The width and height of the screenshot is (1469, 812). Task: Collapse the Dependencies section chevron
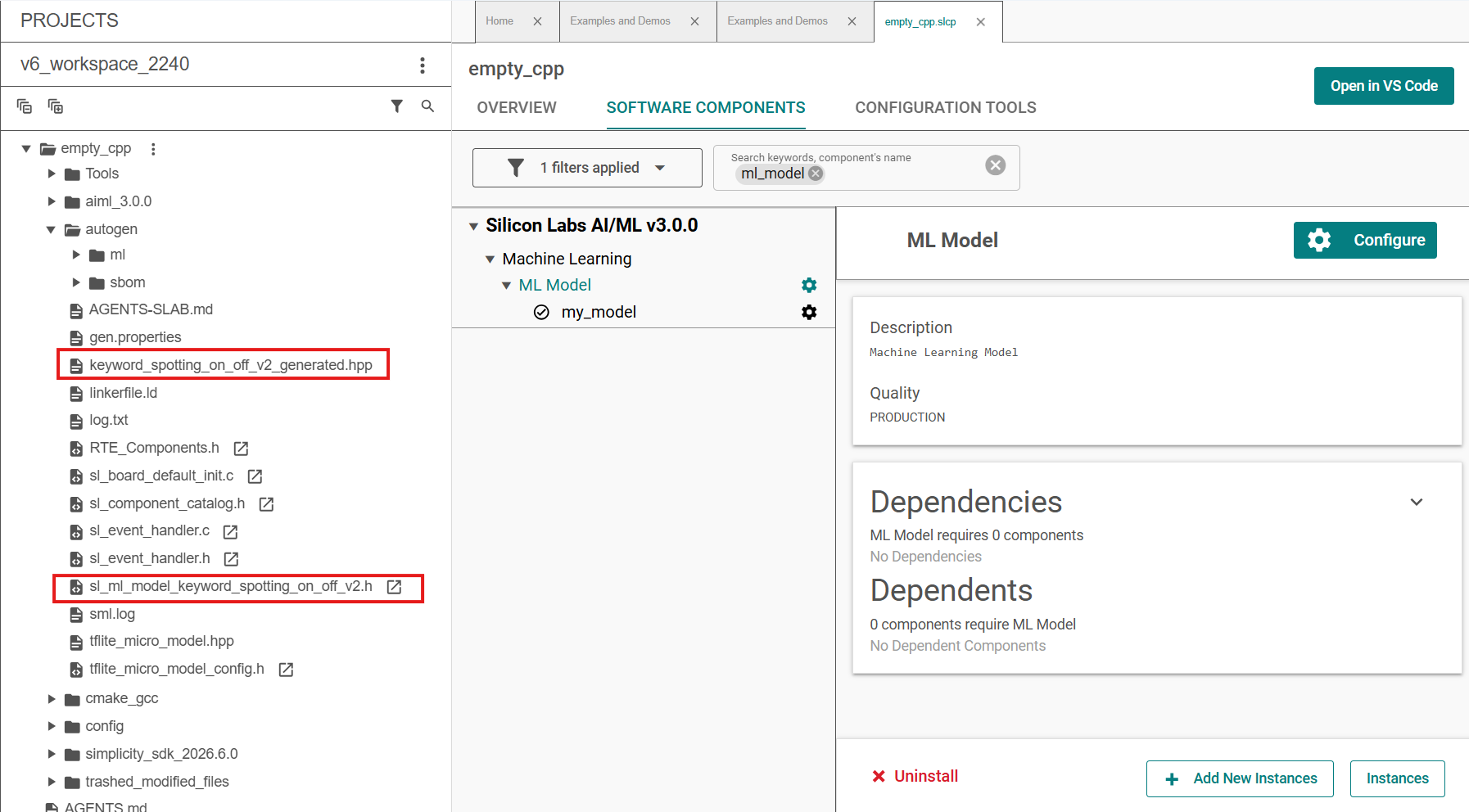click(1417, 502)
